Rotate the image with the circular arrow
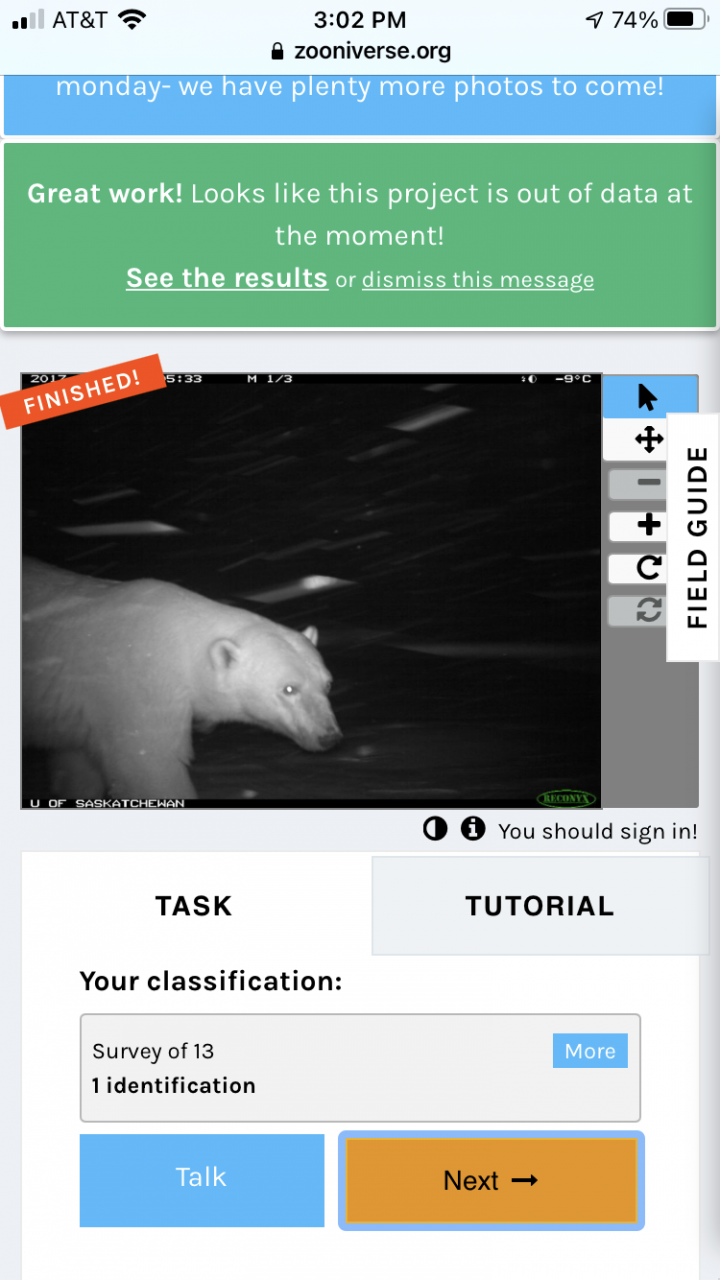The image size is (720, 1280). (649, 568)
